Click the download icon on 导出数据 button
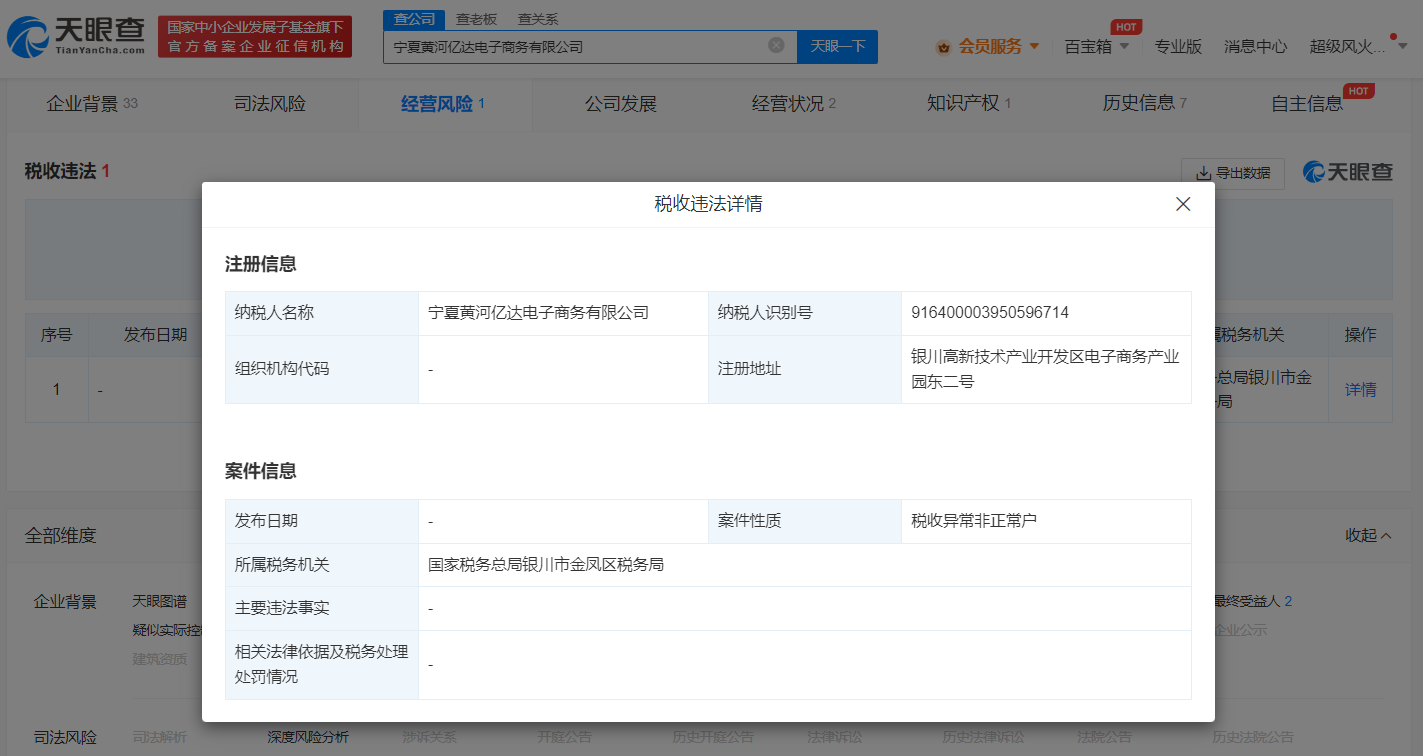Image resolution: width=1423 pixels, height=756 pixels. pos(1205,173)
